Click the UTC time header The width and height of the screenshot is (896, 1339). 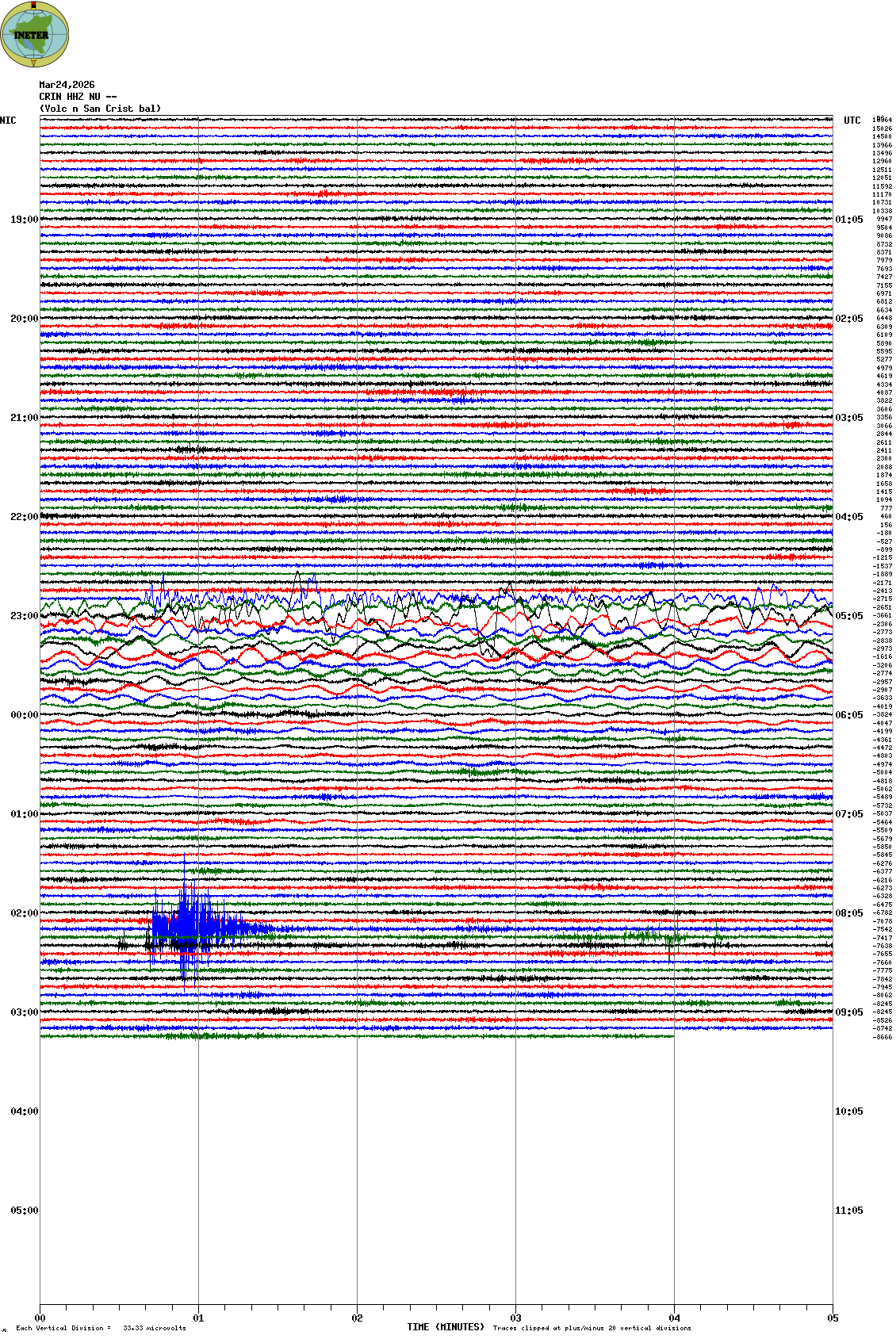(x=852, y=121)
